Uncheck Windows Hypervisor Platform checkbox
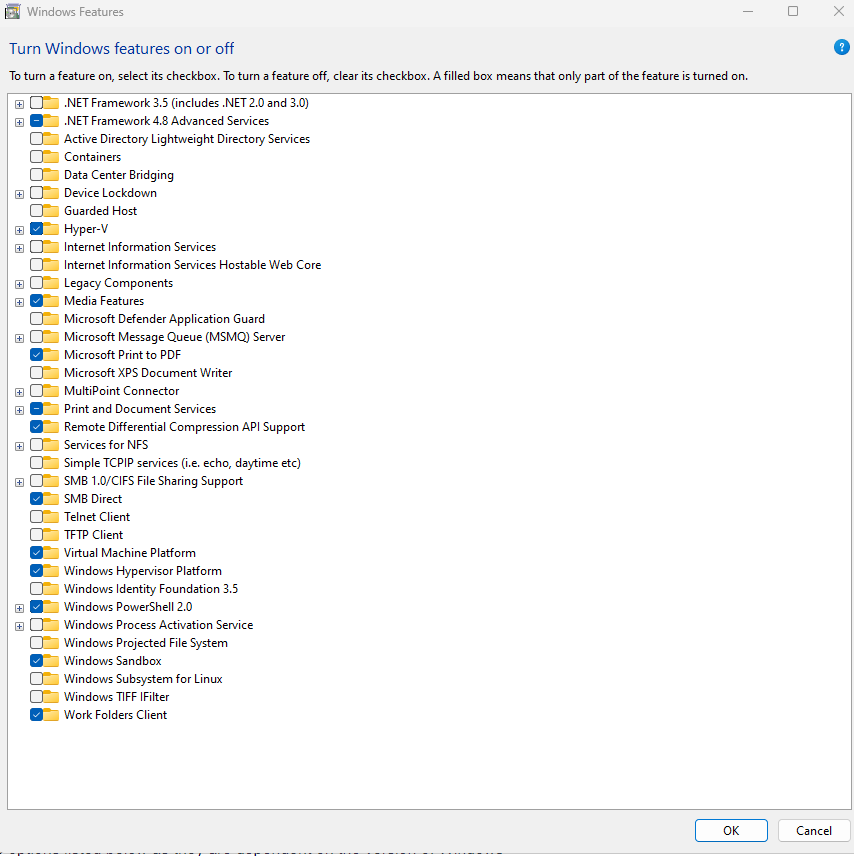This screenshot has width=854, height=856. (37, 570)
